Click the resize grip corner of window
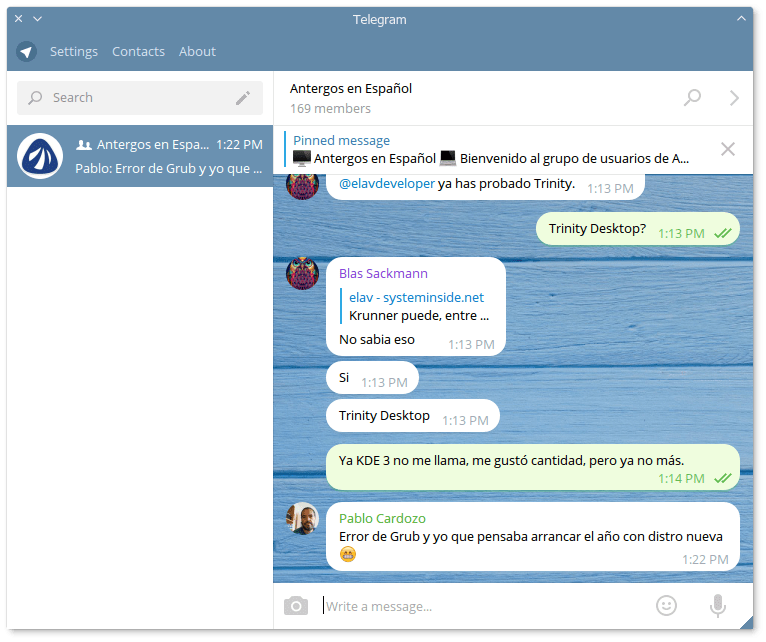The image size is (766, 642). click(746, 622)
